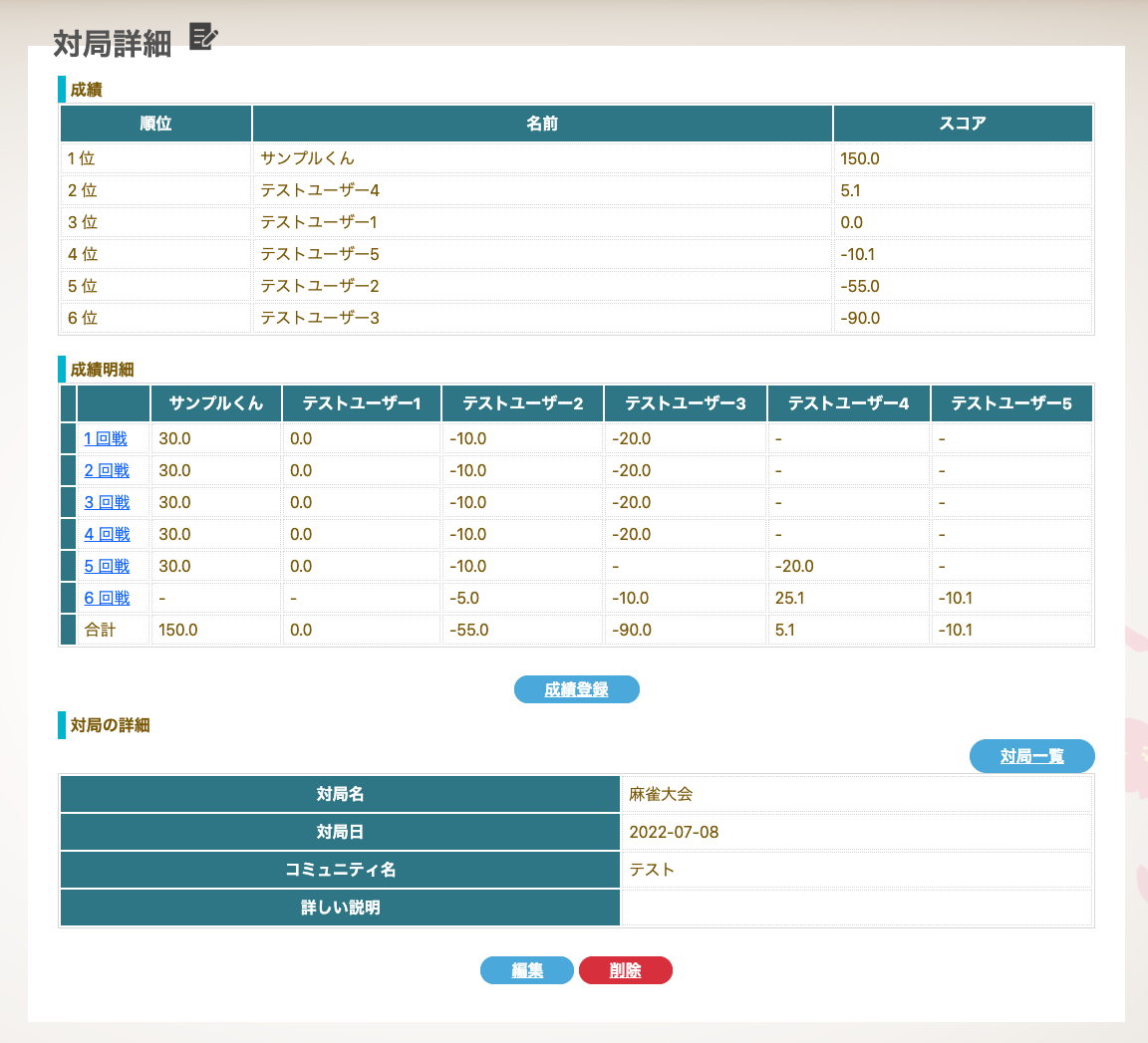Click the blue 編集 button

click(526, 970)
